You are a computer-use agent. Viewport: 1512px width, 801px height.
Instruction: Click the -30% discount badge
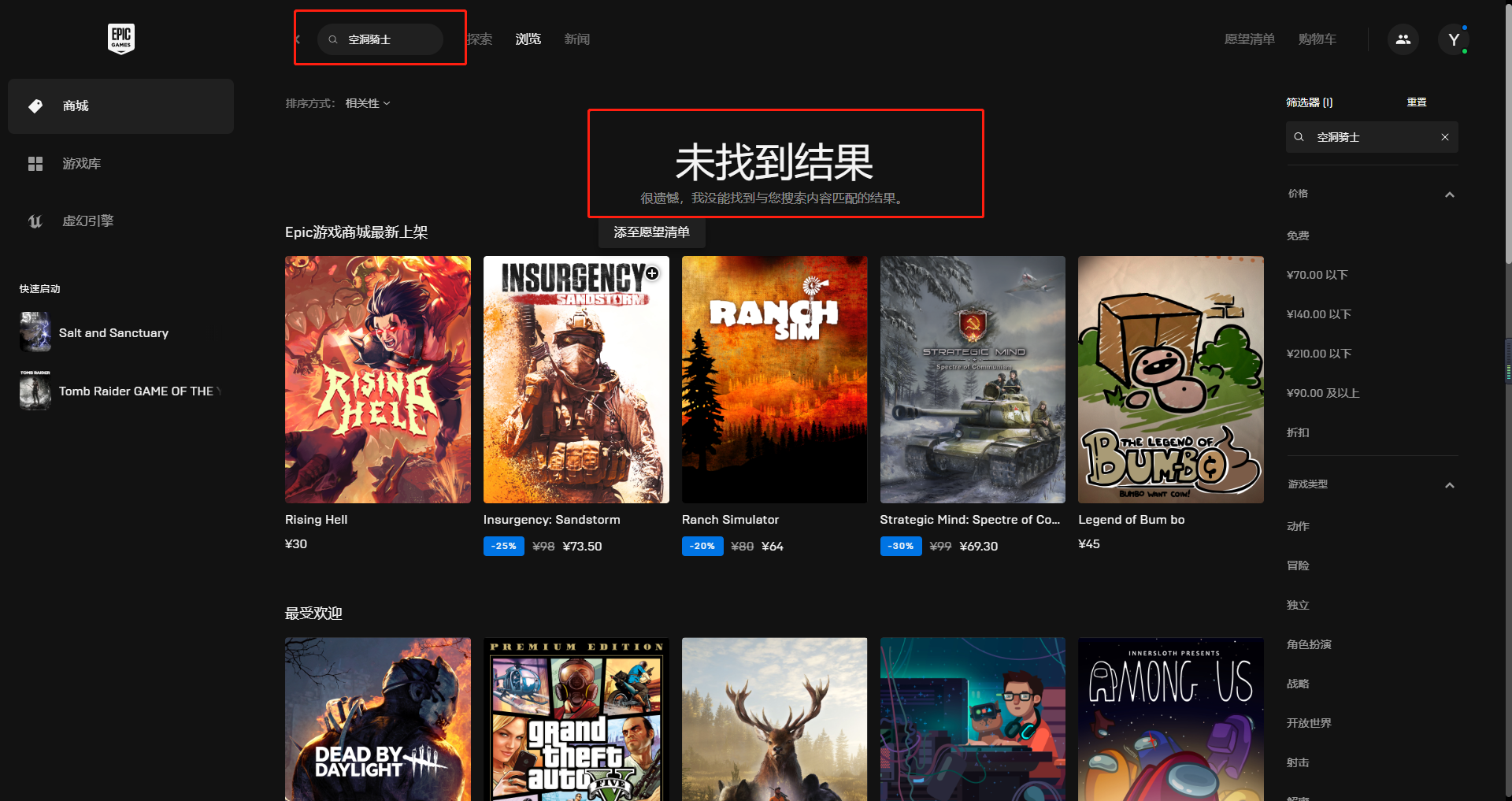click(x=901, y=546)
